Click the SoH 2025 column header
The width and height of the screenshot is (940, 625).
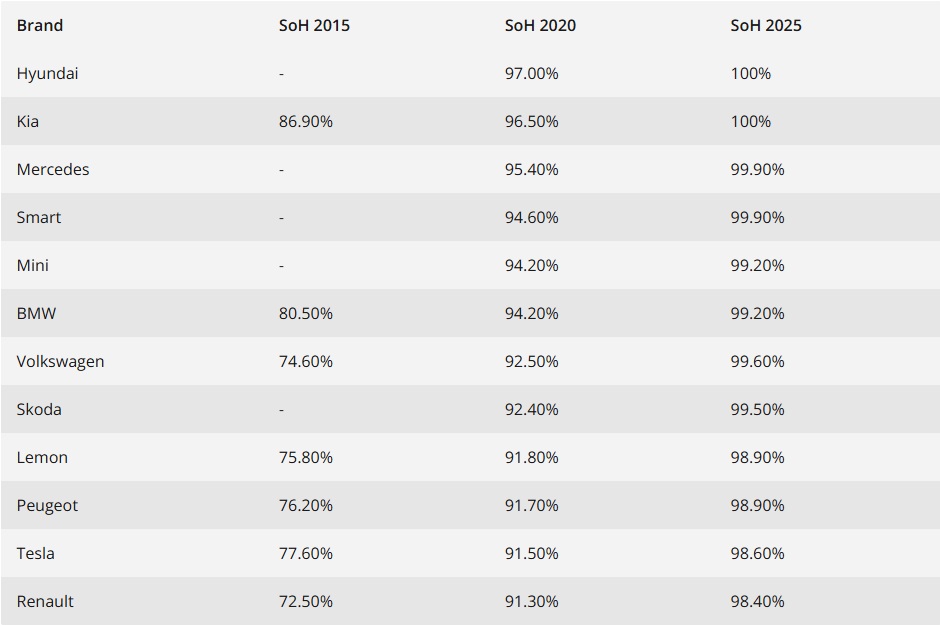pos(766,25)
